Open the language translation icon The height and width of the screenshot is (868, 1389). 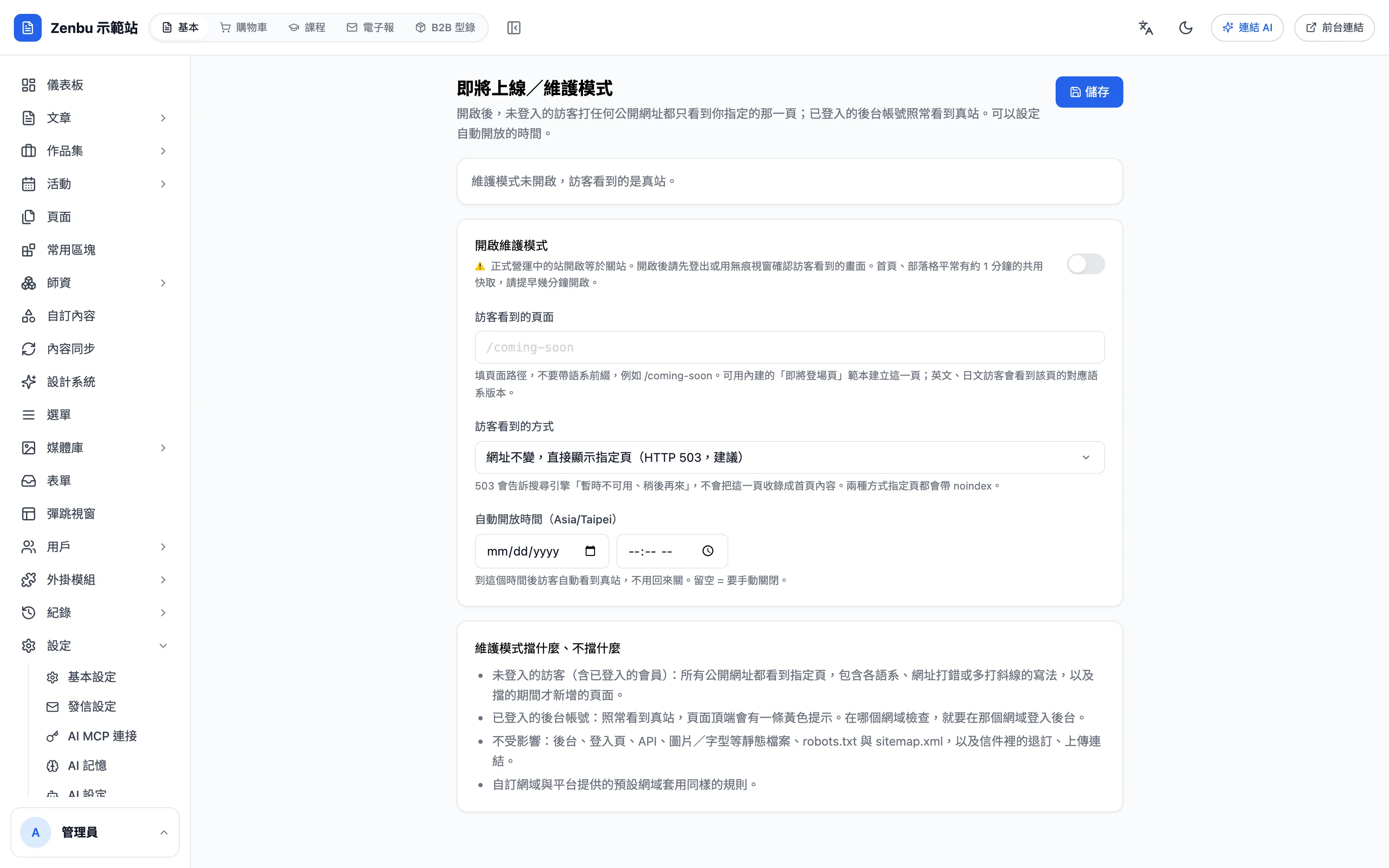(1145, 27)
